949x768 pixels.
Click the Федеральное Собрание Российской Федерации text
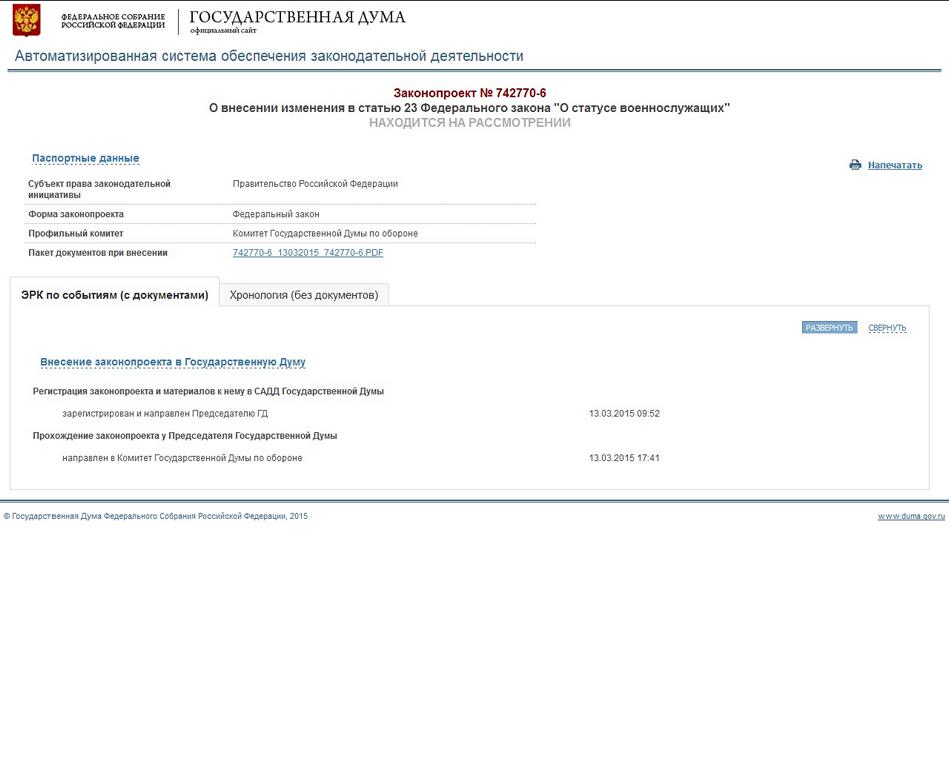point(112,21)
